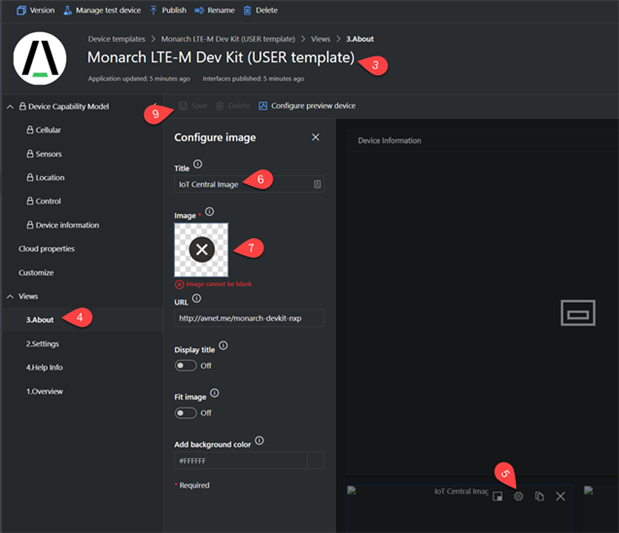Go to Device templates breadcrumb
The width and height of the screenshot is (619, 533).
point(116,39)
